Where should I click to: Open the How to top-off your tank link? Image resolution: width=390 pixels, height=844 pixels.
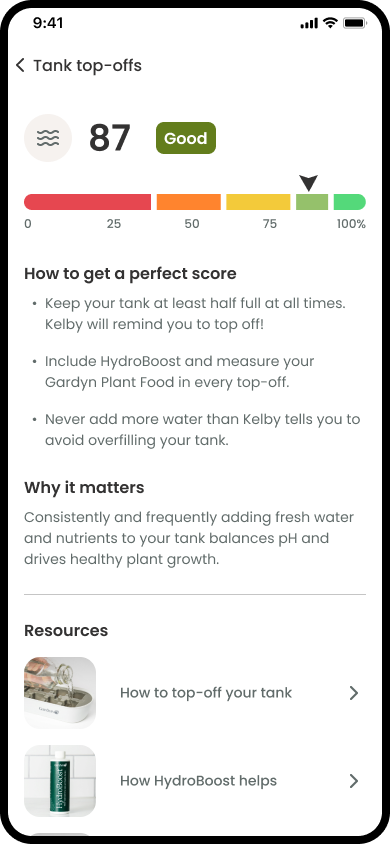pyautogui.click(x=206, y=693)
